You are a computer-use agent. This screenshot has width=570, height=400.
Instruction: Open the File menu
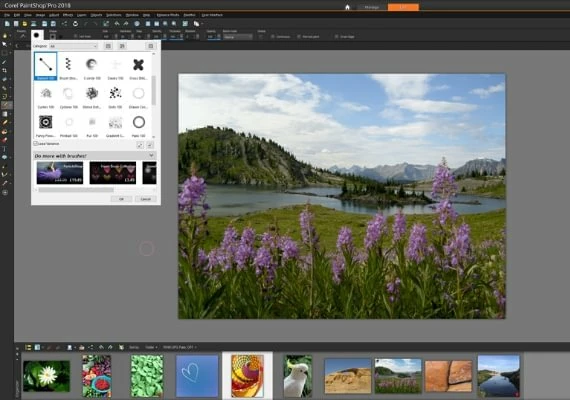(7, 15)
